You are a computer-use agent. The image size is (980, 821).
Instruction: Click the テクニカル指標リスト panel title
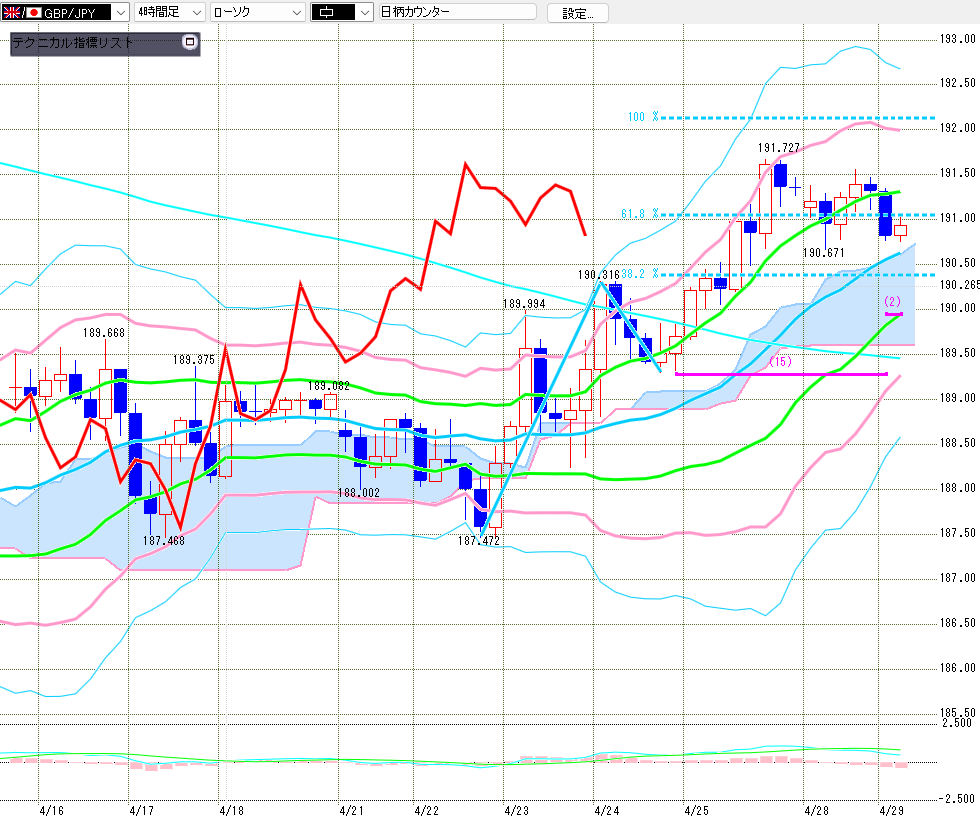(x=73, y=42)
